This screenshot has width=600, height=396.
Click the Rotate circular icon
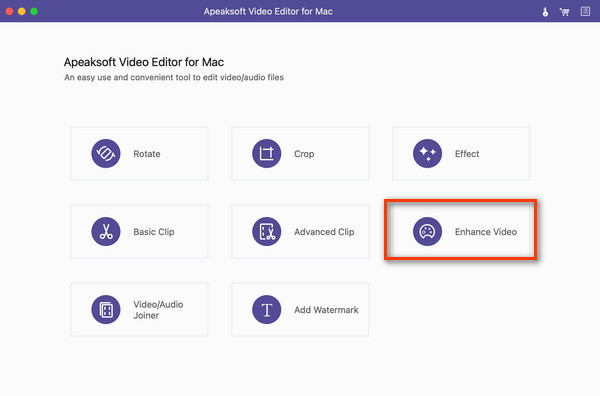click(106, 153)
